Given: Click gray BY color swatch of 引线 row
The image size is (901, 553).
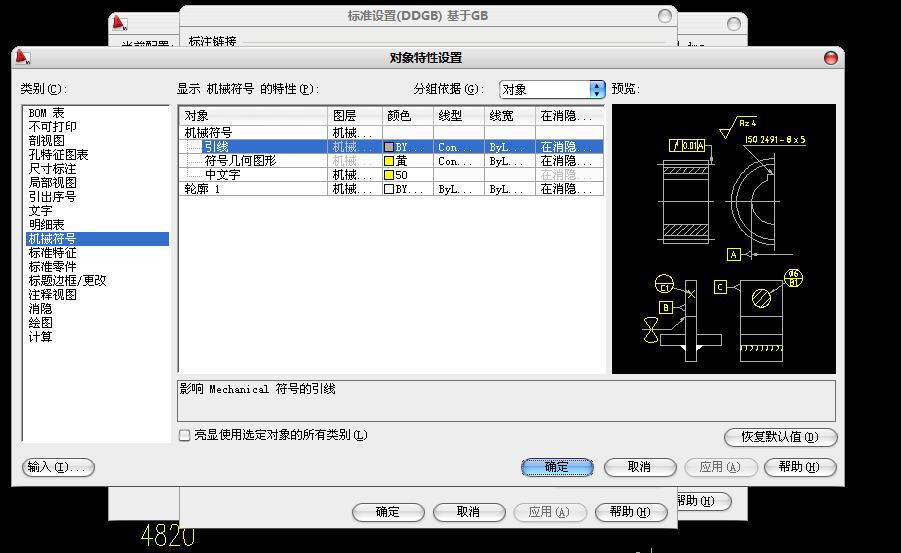Looking at the screenshot, I should pos(389,147).
